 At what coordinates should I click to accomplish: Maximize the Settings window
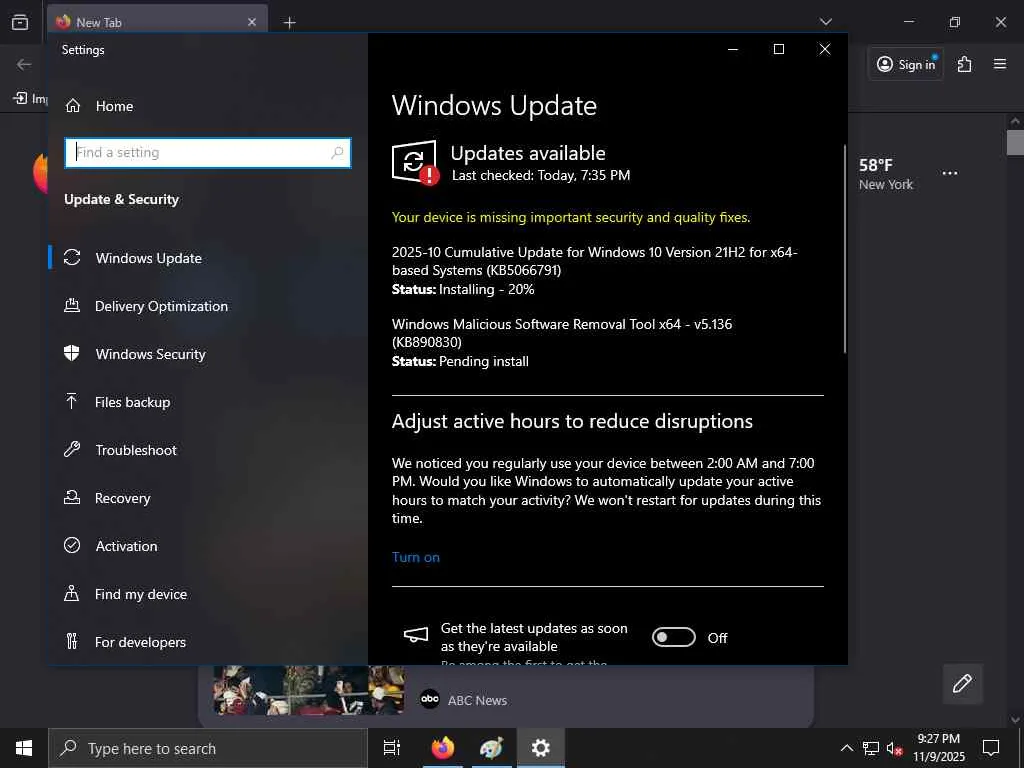coord(778,49)
